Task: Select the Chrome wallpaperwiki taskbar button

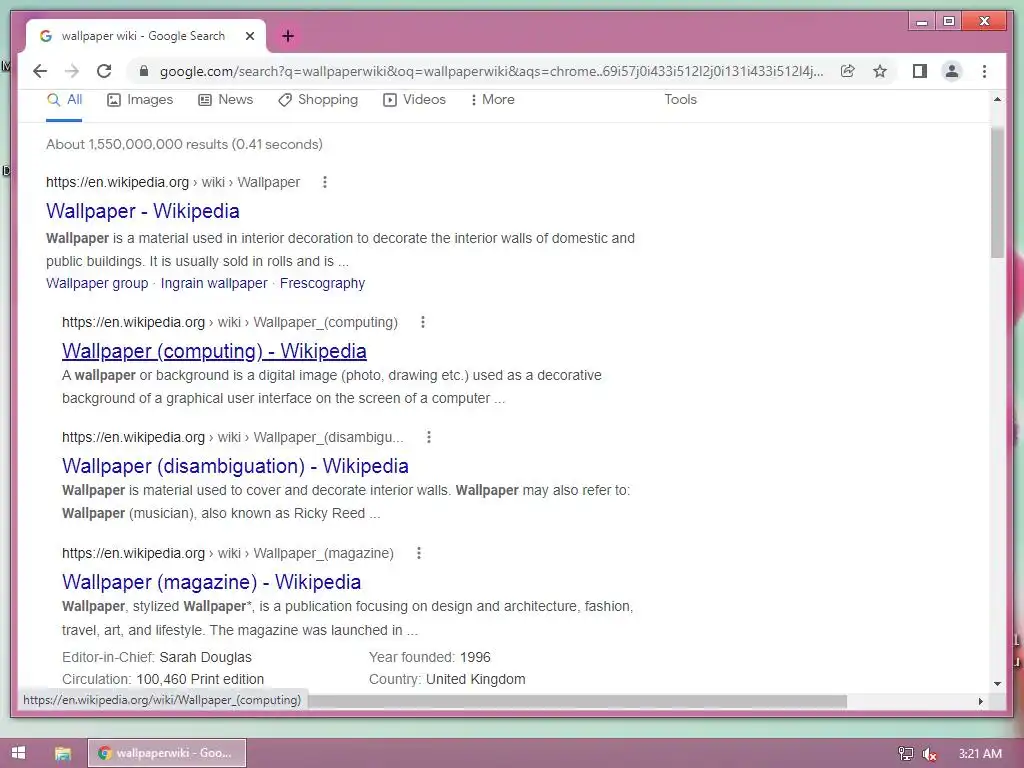Action: (167, 753)
